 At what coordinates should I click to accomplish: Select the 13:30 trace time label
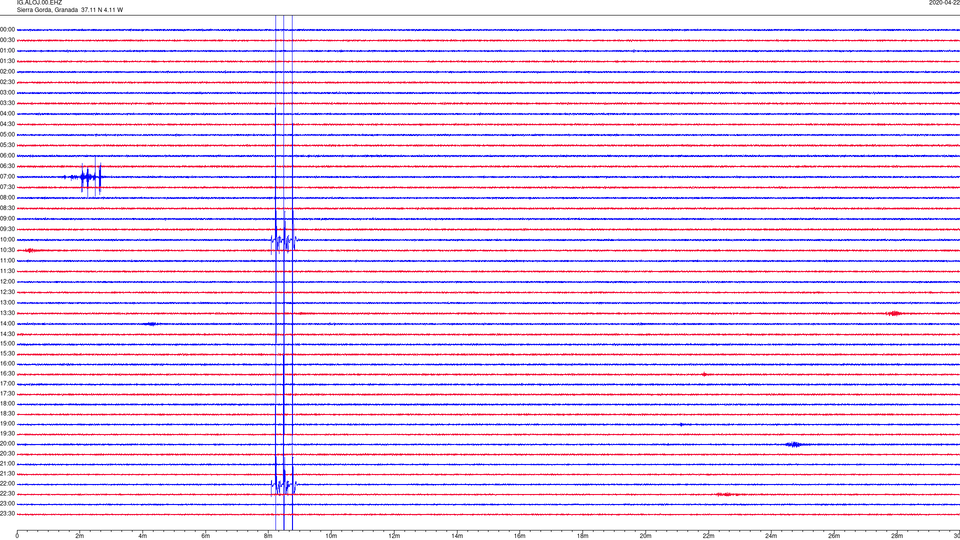pyautogui.click(x=7, y=313)
